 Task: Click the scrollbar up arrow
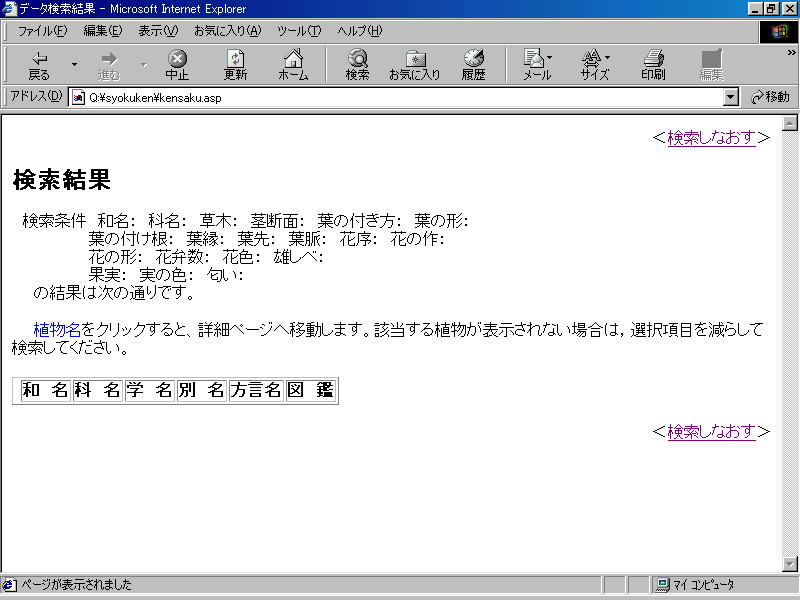click(790, 123)
